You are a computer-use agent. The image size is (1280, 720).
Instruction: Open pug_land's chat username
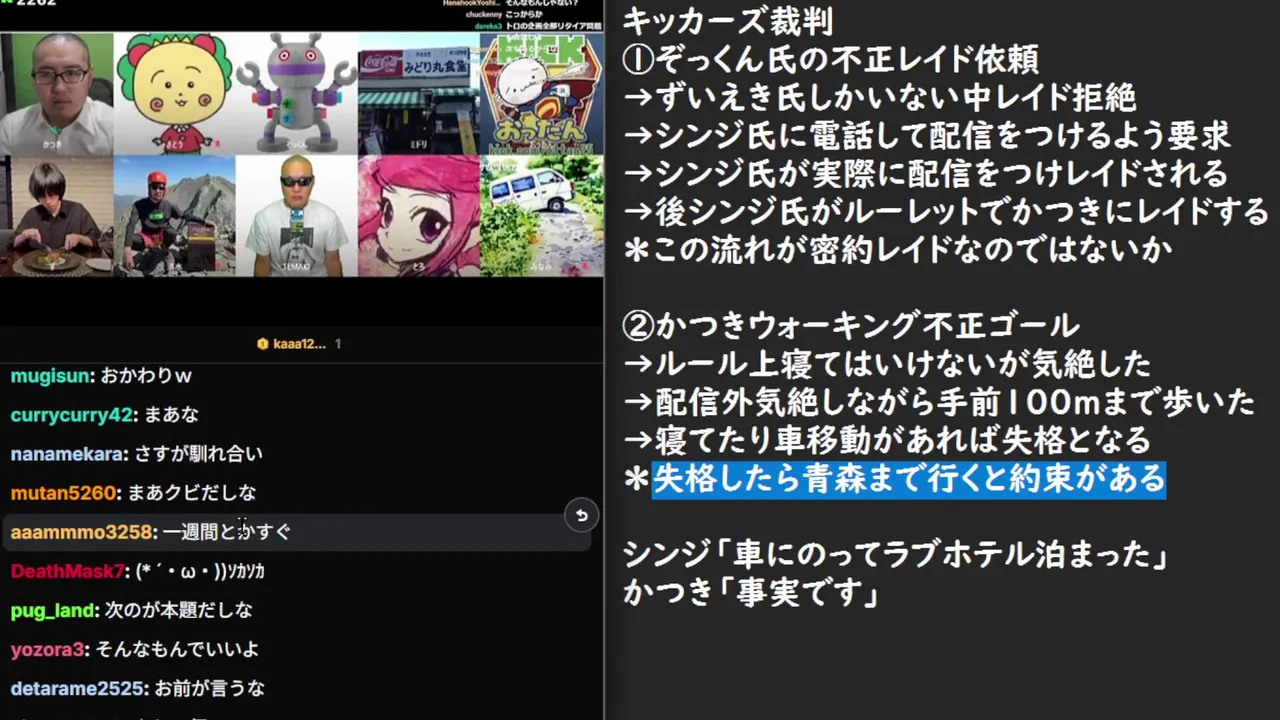[x=52, y=610]
